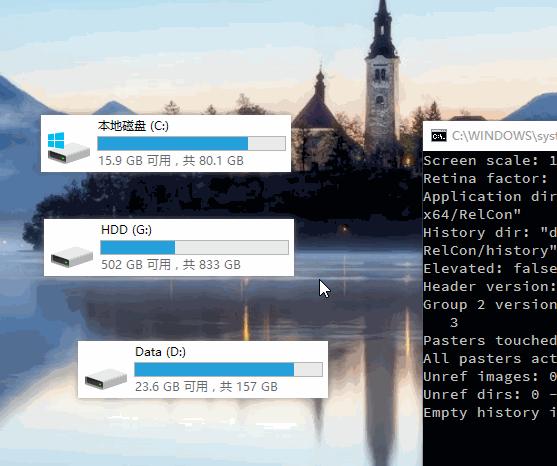The width and height of the screenshot is (557, 466).
Task: Select the Data (D:) label
Action: [161, 352]
